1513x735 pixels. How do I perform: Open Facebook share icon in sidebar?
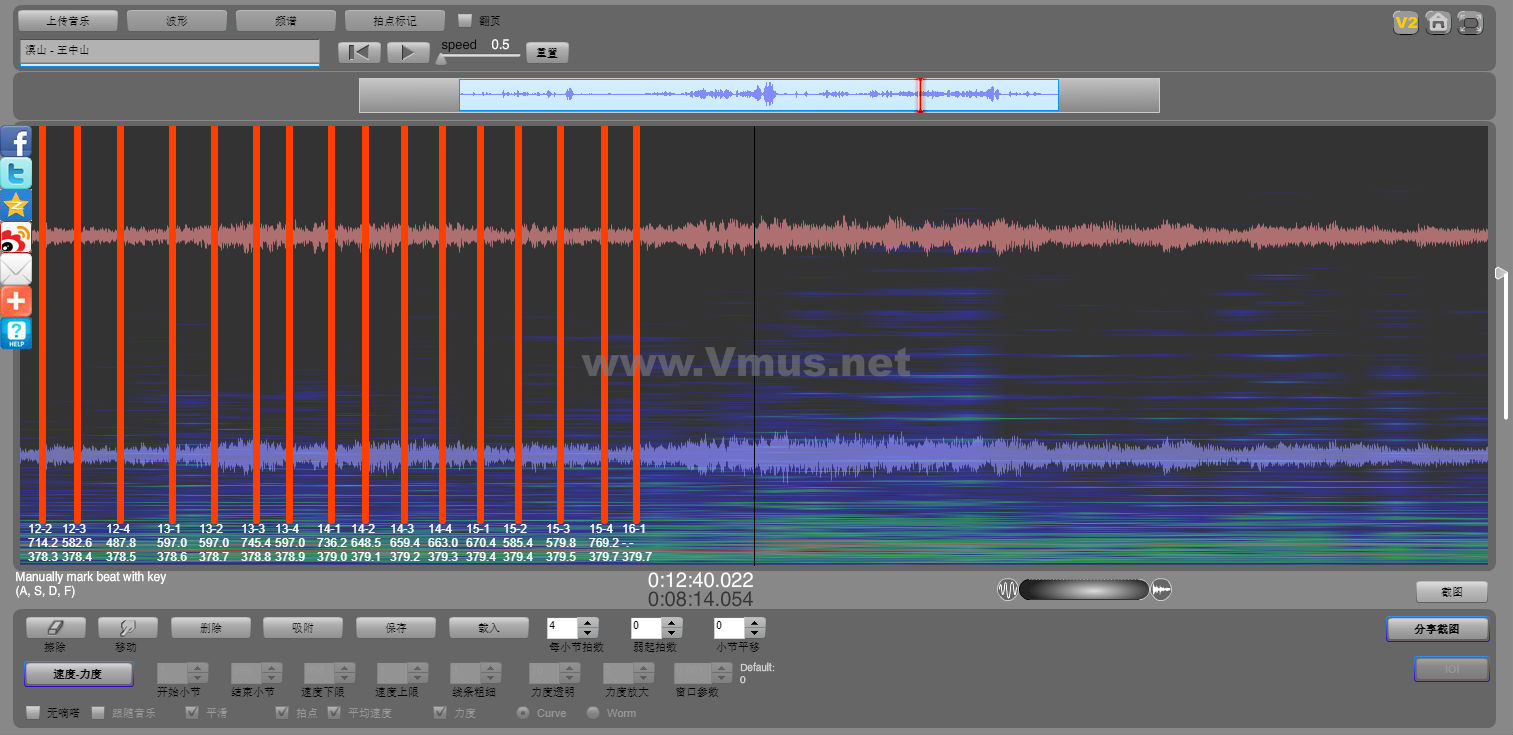(x=16, y=141)
